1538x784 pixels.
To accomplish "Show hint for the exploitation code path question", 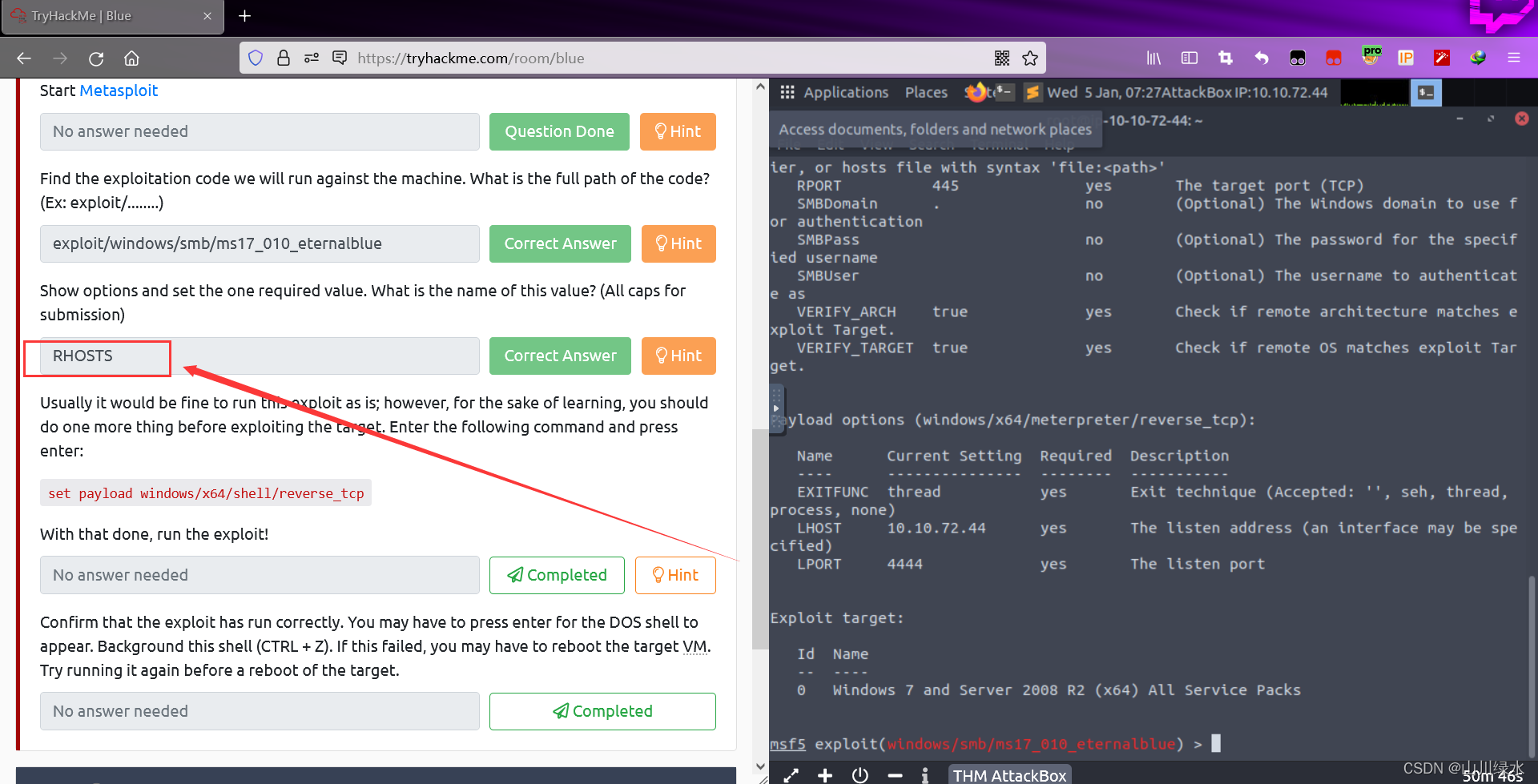I will tap(678, 243).
